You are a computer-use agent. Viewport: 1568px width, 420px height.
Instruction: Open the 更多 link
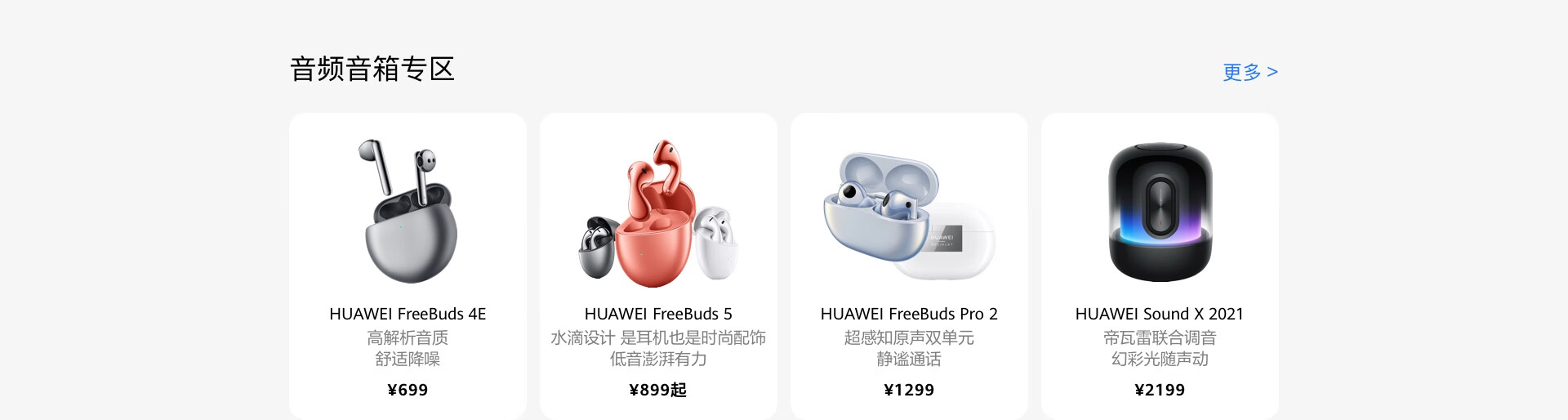(1249, 72)
